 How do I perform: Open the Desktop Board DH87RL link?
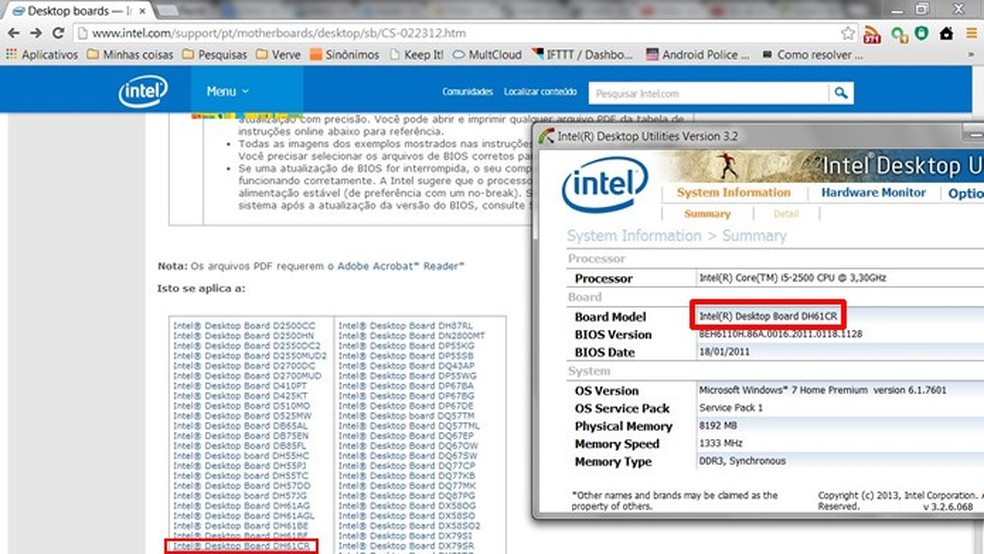(x=405, y=326)
